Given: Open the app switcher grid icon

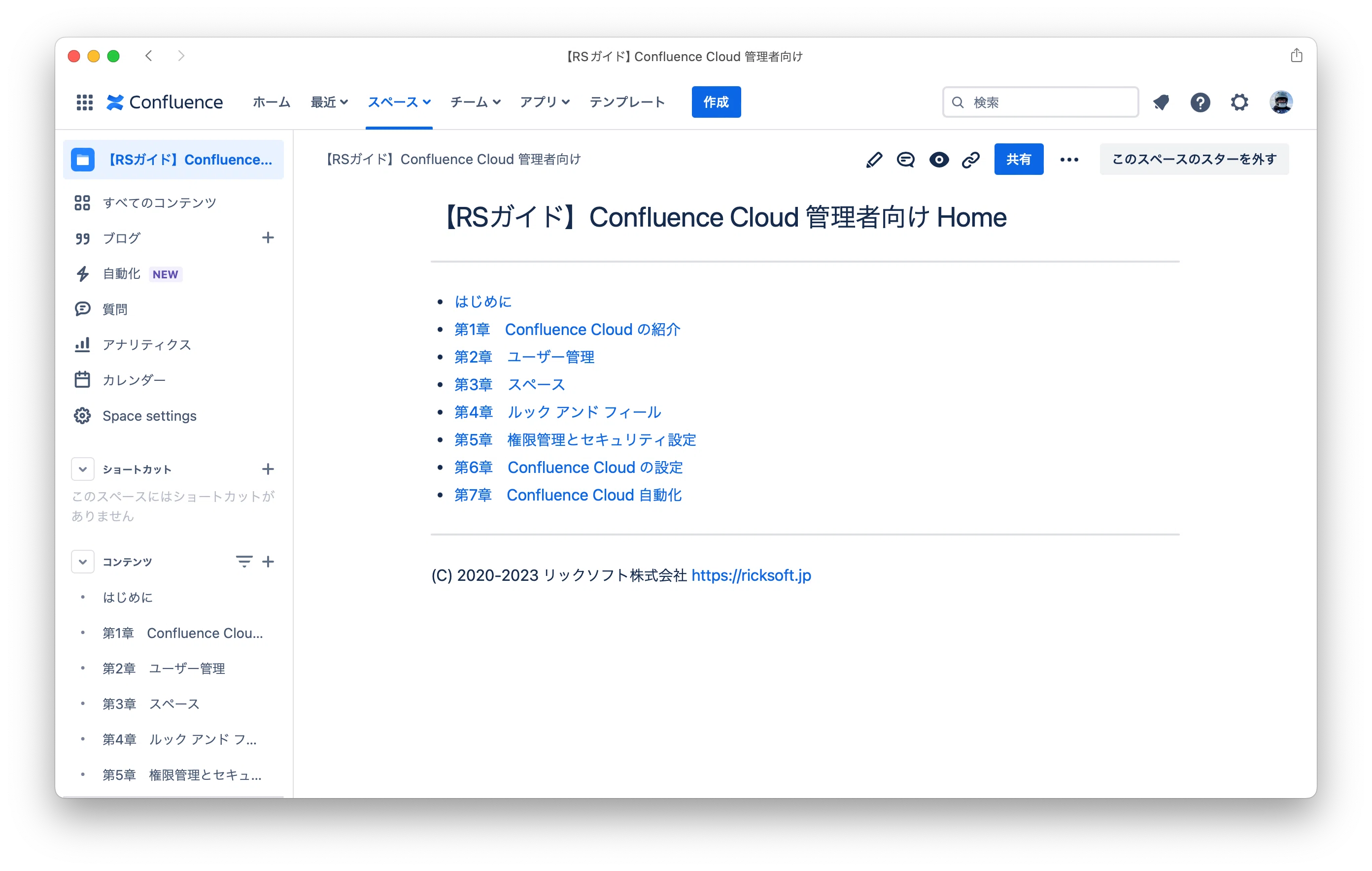Looking at the screenshot, I should pos(84,102).
